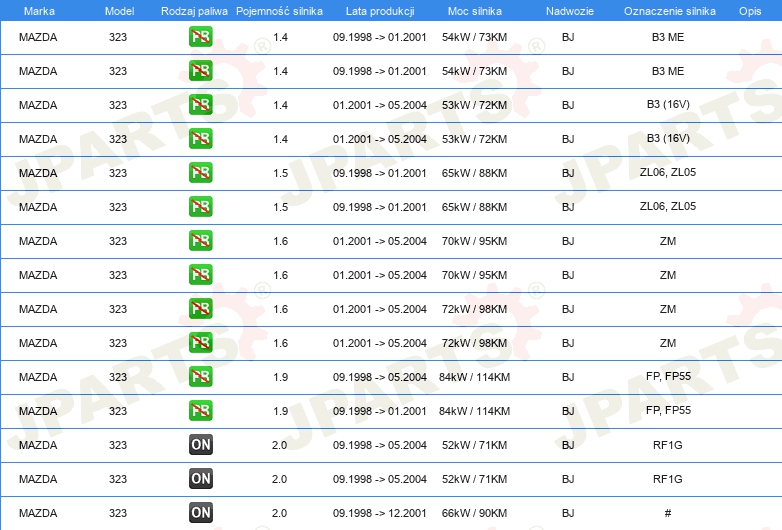Click the PB petrol icon in the 1.9 row ending 05.2004
The width and height of the screenshot is (782, 530).
click(x=201, y=377)
